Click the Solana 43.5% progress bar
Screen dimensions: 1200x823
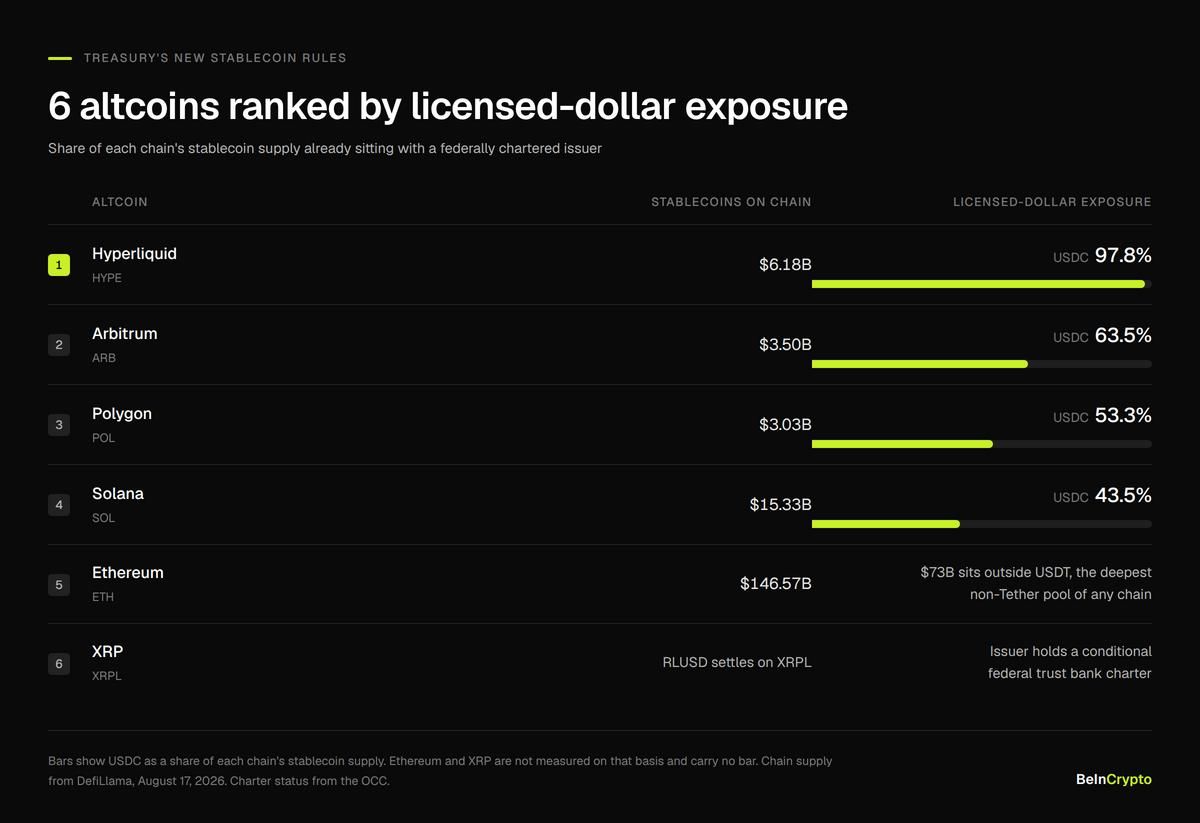click(x=982, y=524)
